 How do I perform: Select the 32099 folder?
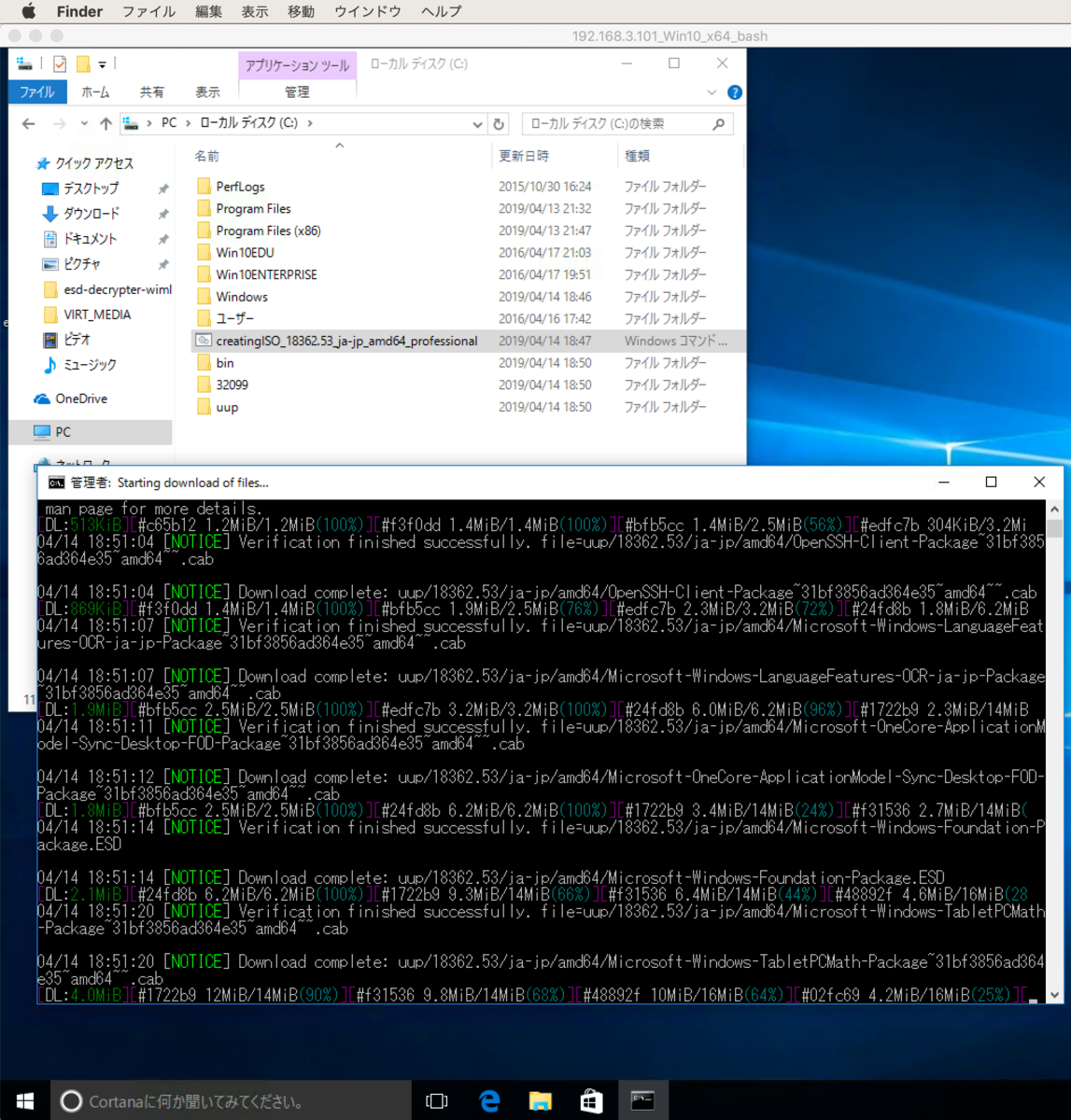click(232, 385)
